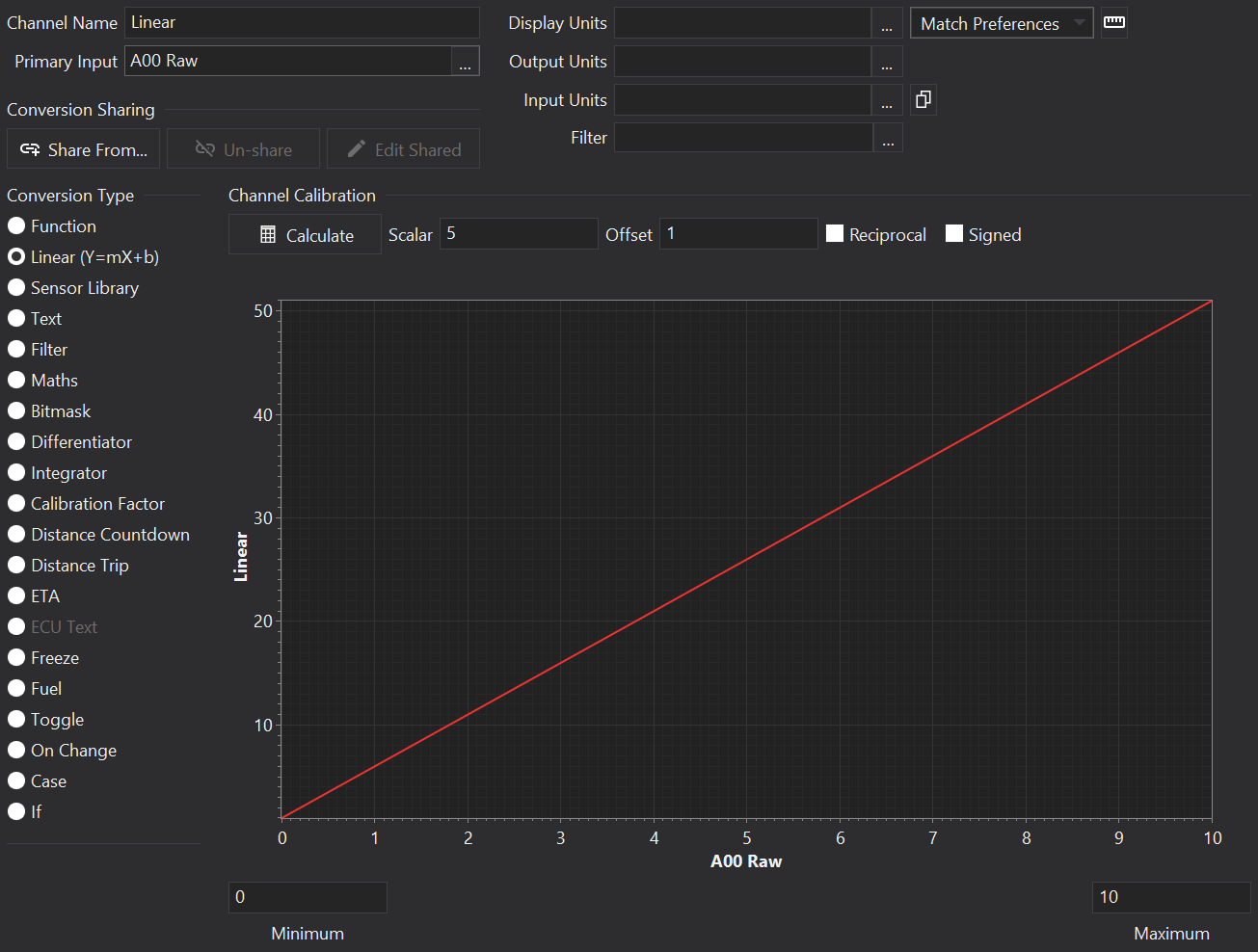Click the Scalar input field
The width and height of the screenshot is (1258, 952).
point(518,234)
